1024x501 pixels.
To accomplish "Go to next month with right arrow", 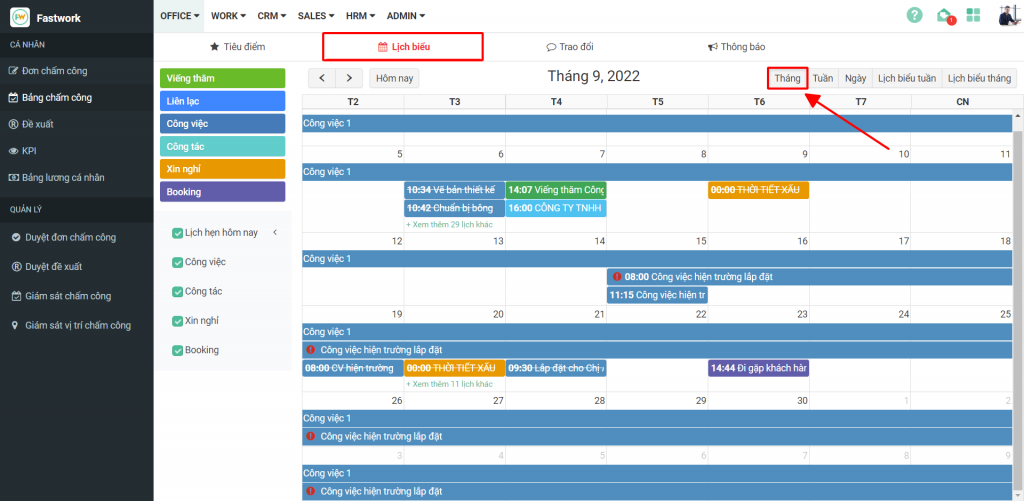I will (349, 78).
